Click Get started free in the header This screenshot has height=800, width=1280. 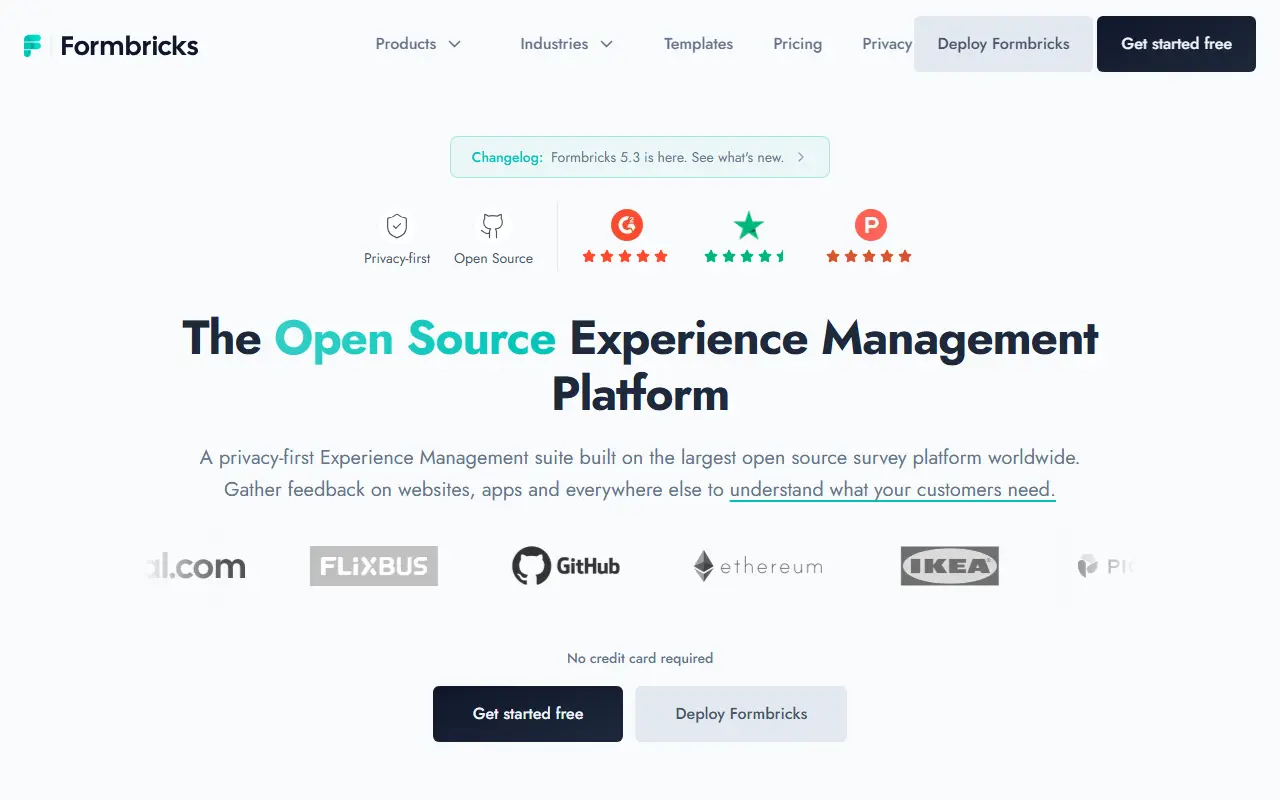click(x=1176, y=44)
